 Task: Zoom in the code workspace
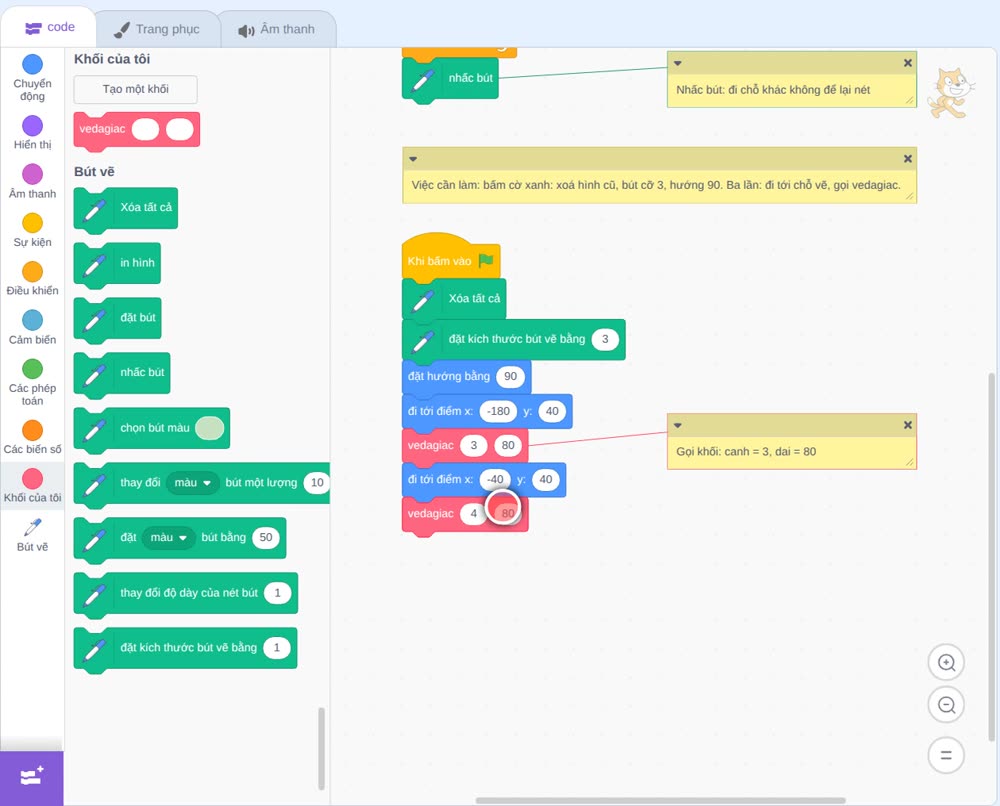point(946,663)
